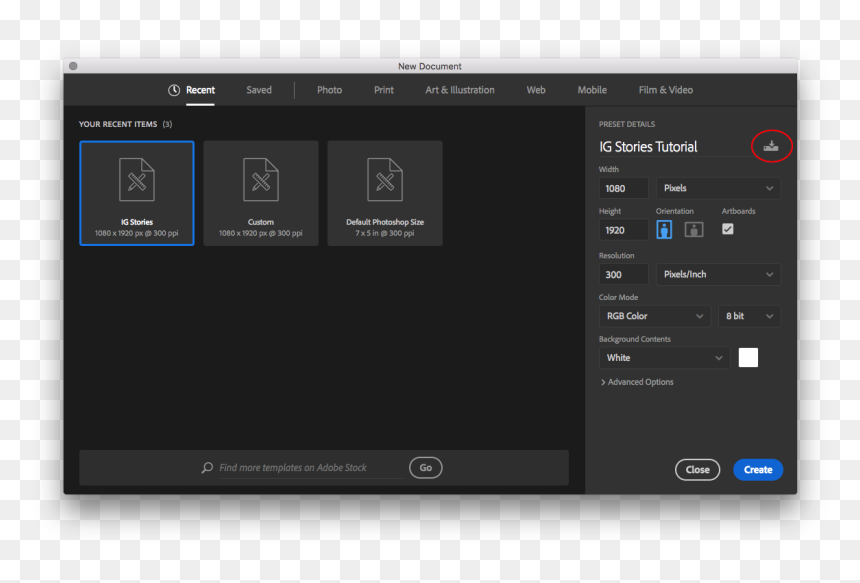Click the window close dot in title bar

pos(73,66)
